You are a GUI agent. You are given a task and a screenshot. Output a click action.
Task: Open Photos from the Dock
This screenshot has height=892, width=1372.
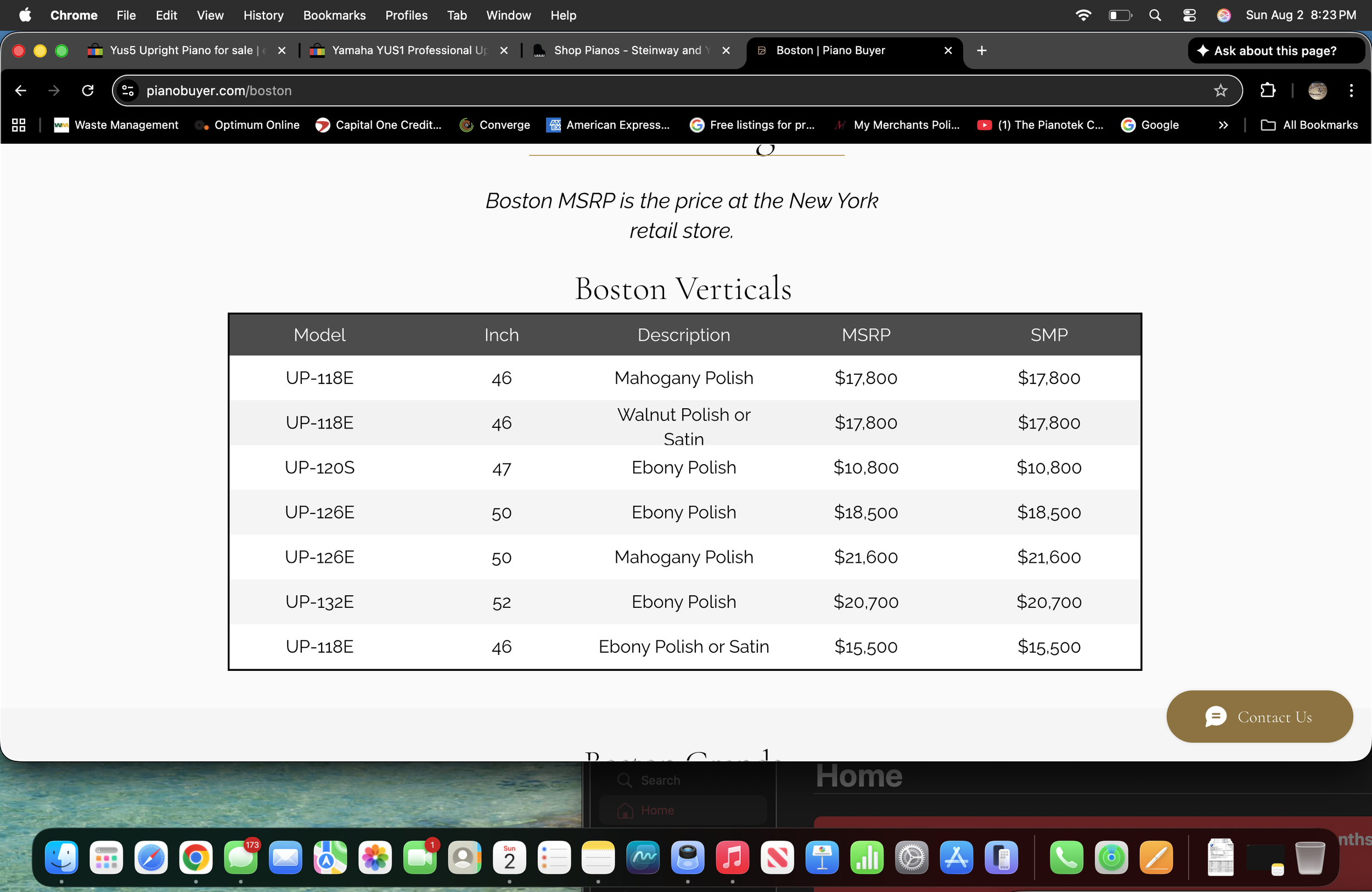click(x=375, y=857)
